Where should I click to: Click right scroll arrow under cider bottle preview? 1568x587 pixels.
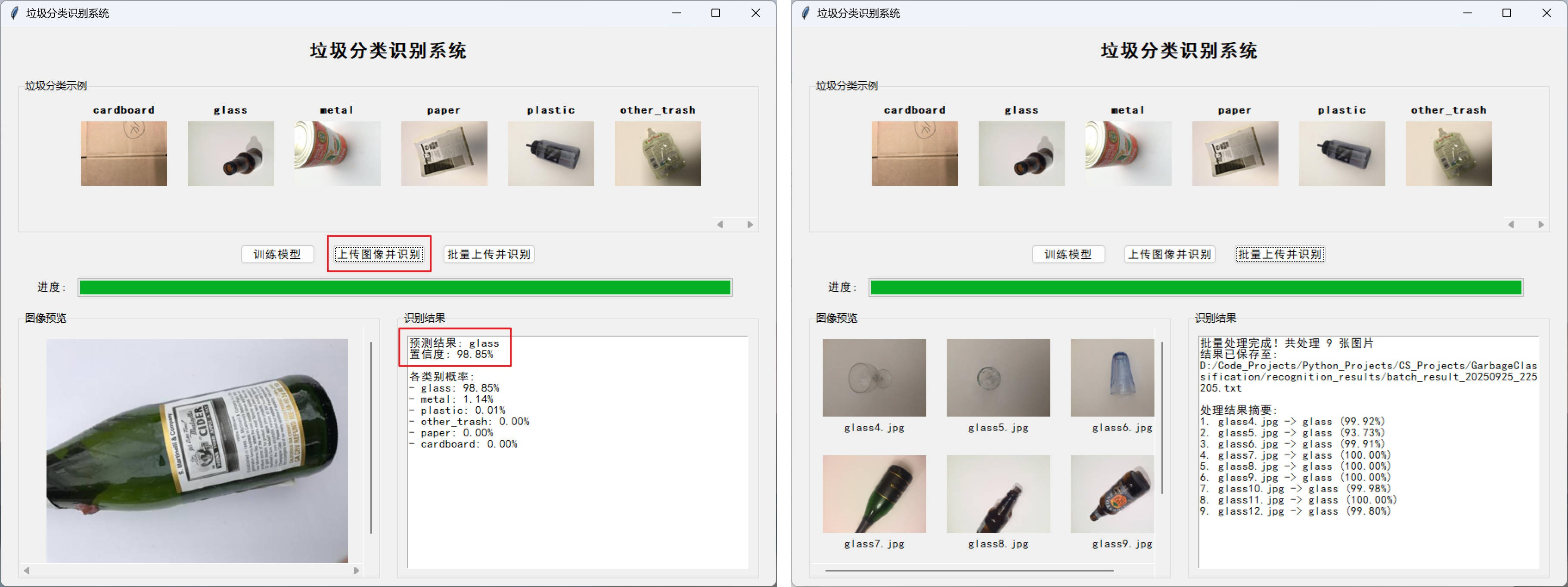pos(357,571)
